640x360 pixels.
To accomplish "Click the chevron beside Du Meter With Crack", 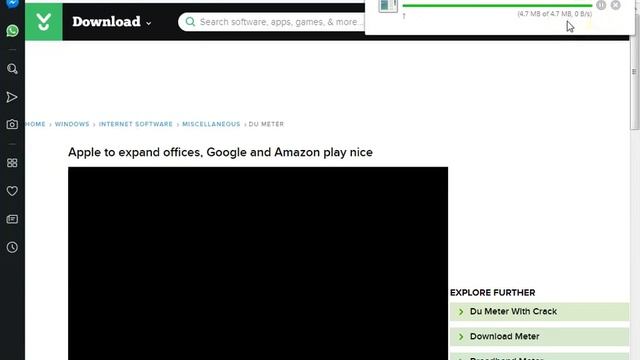I will (x=461, y=312).
